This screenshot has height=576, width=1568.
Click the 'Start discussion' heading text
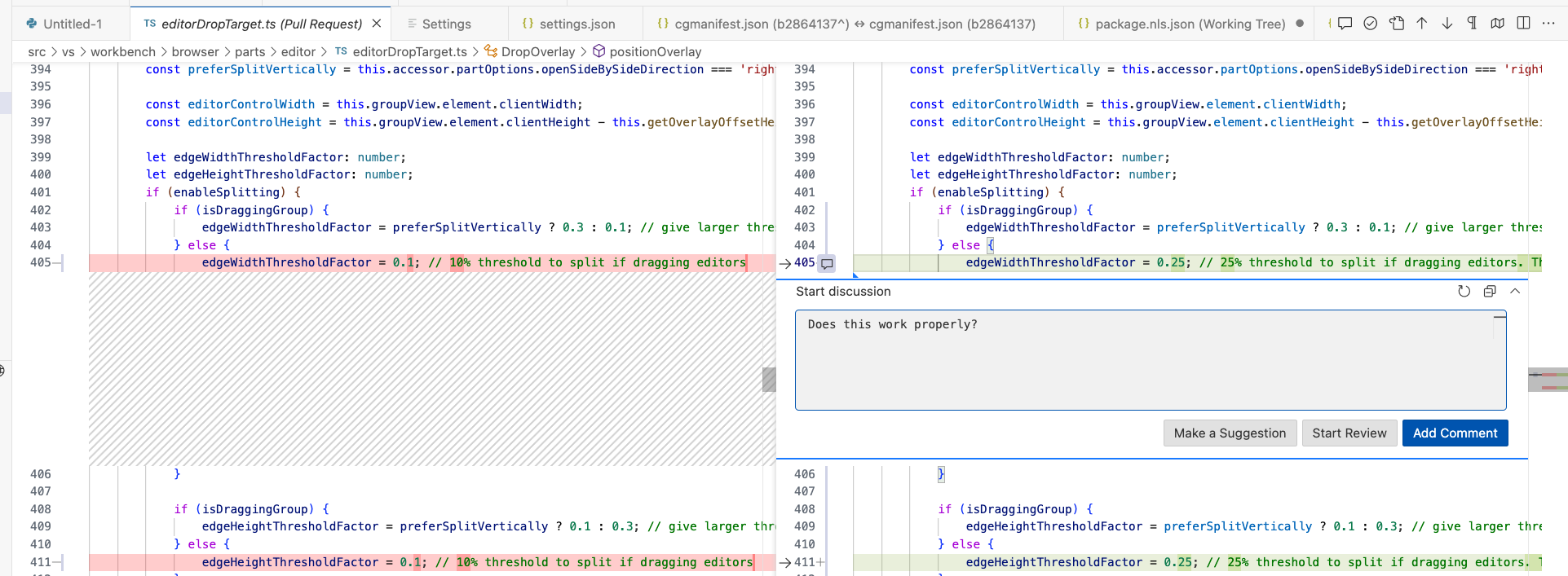click(843, 292)
